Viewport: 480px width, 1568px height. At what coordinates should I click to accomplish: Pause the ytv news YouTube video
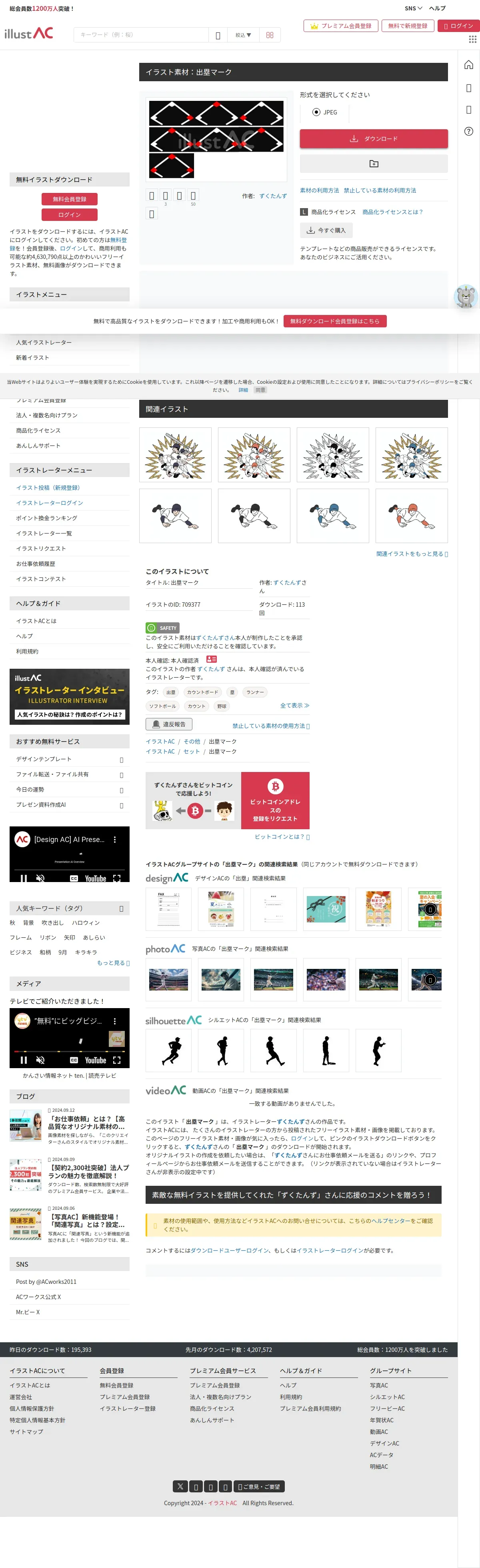click(x=24, y=1060)
